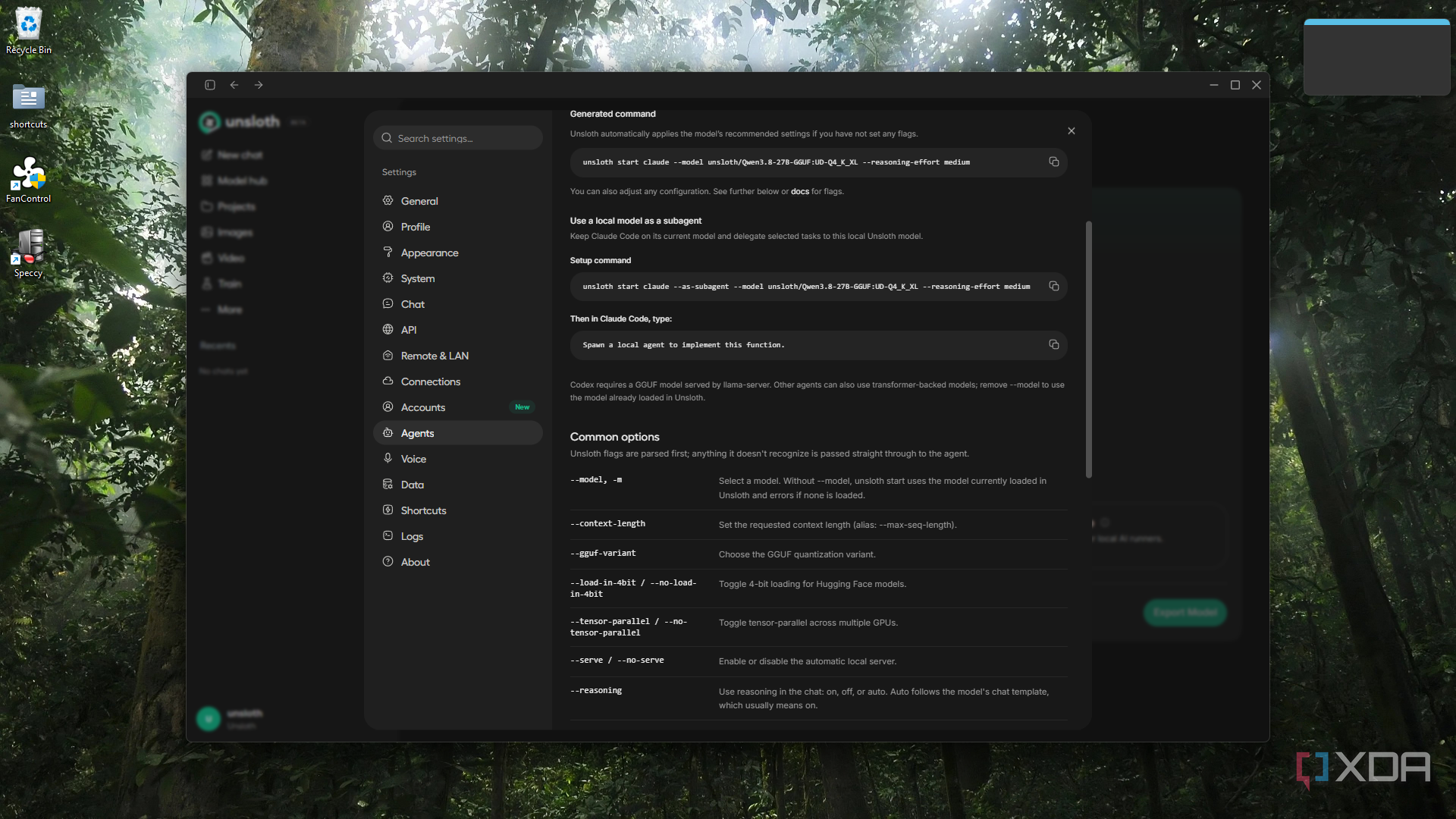Toggle the sidebar panel icon in title bar
The image size is (1456, 819).
pyautogui.click(x=210, y=85)
